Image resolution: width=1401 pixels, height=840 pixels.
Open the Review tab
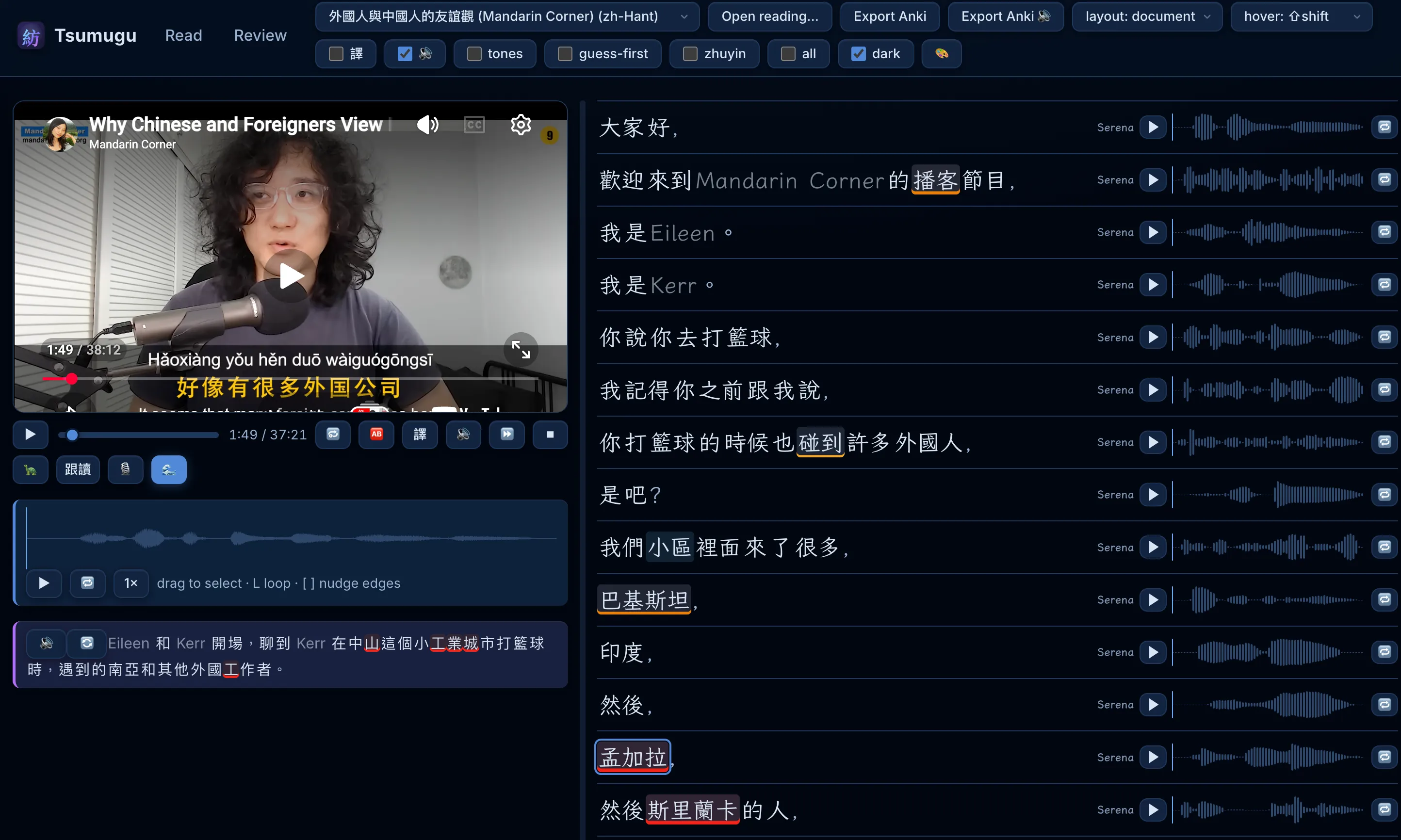point(260,36)
